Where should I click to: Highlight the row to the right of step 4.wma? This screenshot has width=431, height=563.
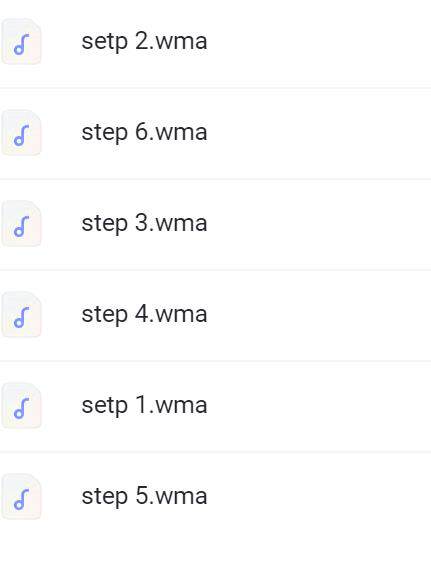click(x=320, y=315)
